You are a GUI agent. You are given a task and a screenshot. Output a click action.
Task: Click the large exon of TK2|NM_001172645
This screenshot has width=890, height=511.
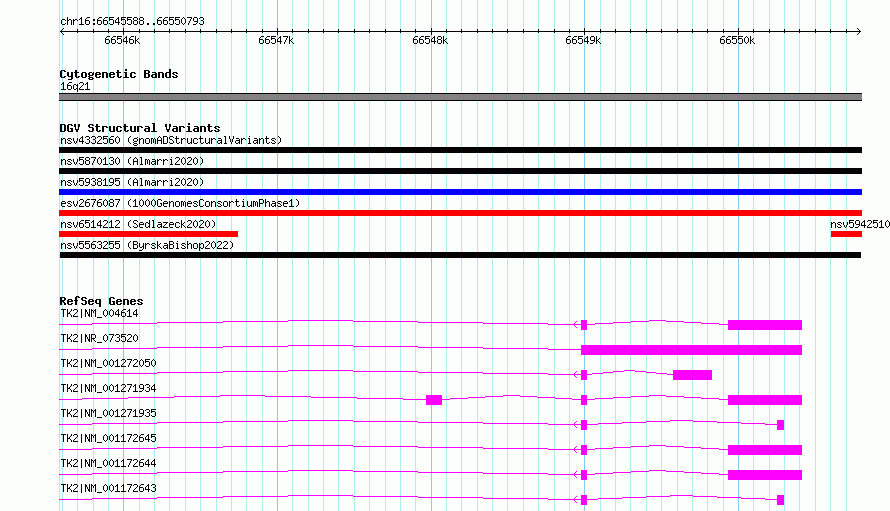765,450
